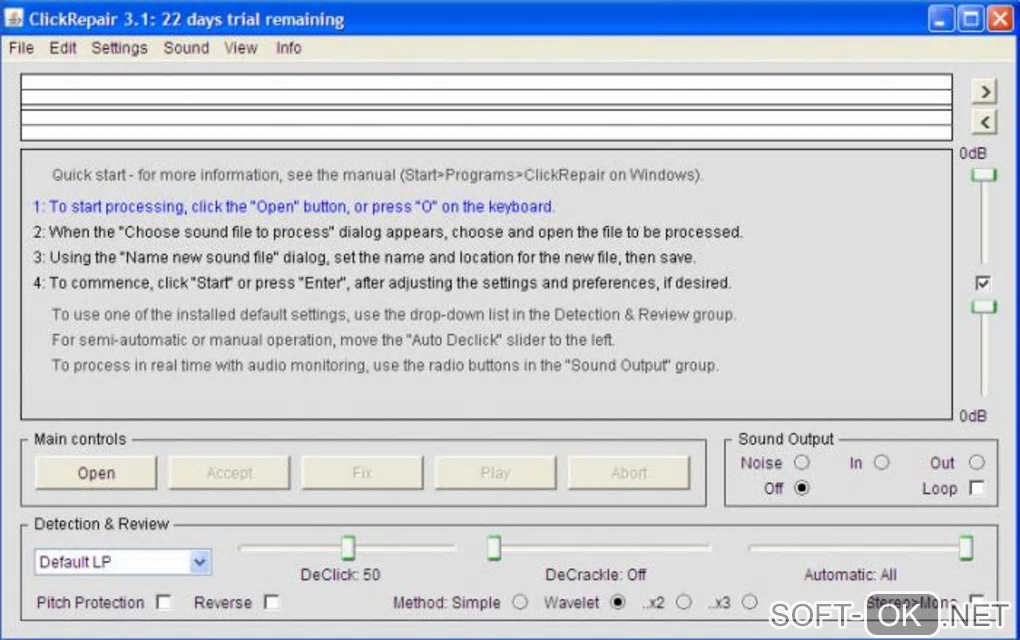
Task: Click the 'Quick start' information line
Action: [377, 175]
